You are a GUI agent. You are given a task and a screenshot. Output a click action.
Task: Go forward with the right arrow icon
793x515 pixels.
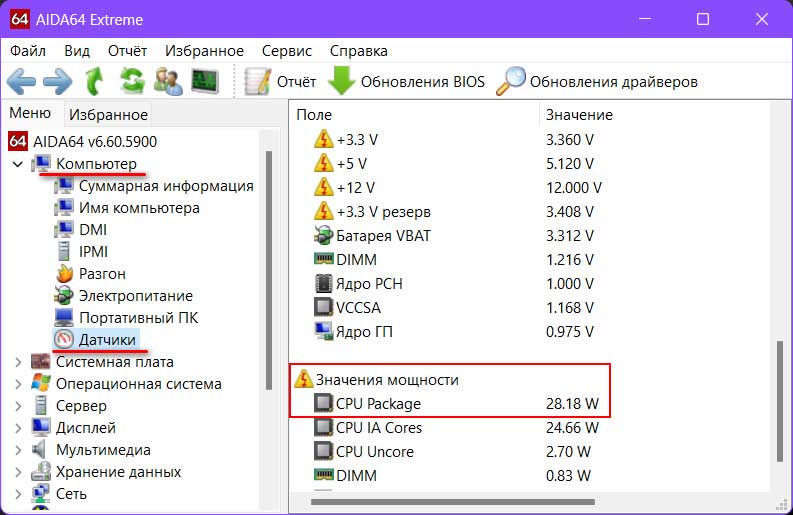(58, 81)
